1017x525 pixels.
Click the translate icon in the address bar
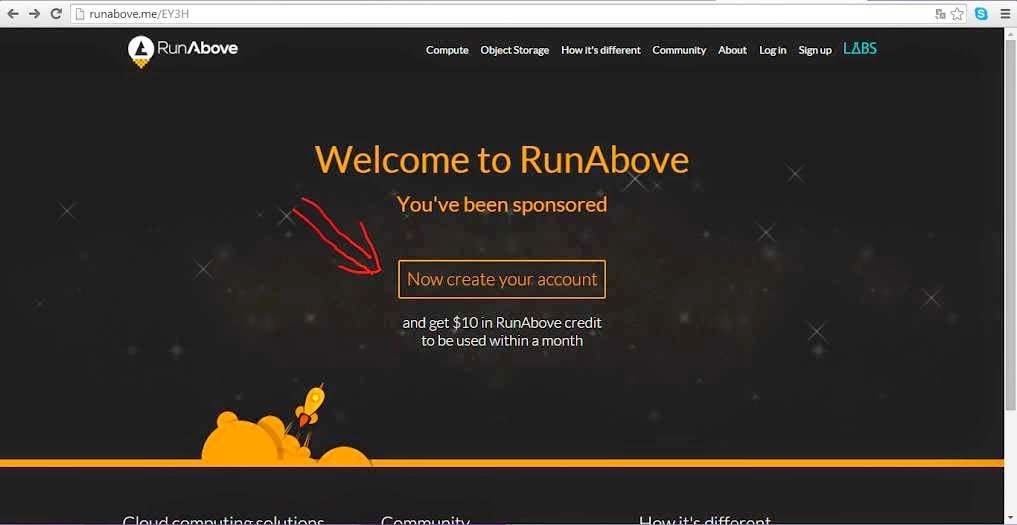[940, 14]
